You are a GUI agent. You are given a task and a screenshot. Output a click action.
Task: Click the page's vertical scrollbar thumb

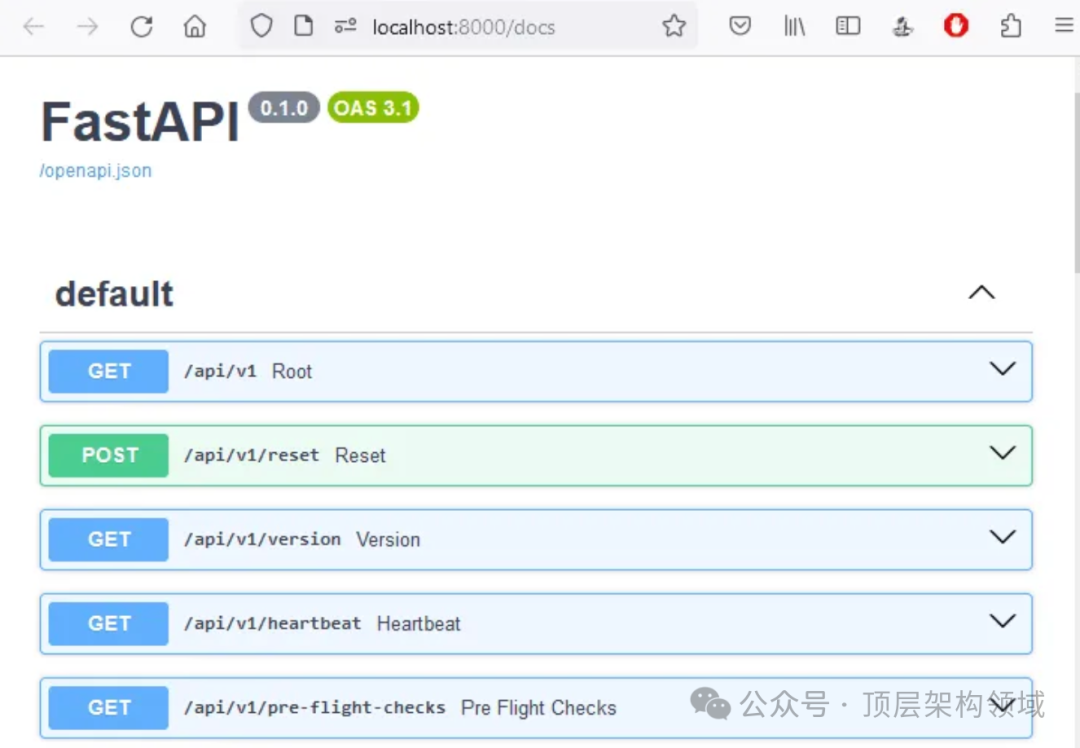tap(1076, 183)
